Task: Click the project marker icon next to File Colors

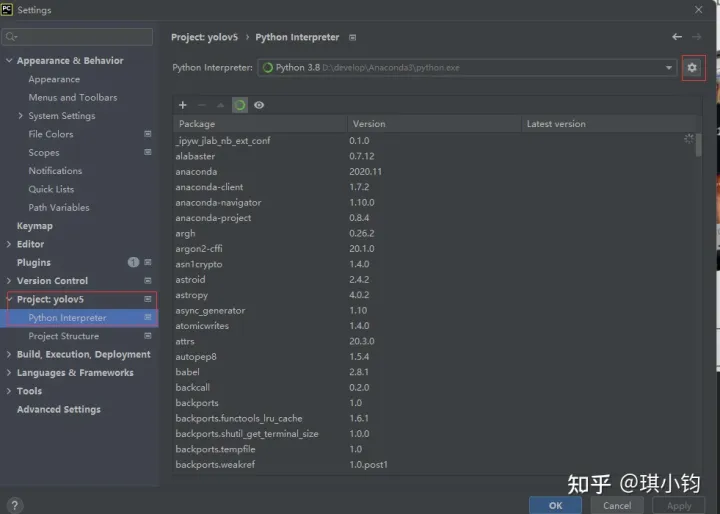Action: pos(148,134)
